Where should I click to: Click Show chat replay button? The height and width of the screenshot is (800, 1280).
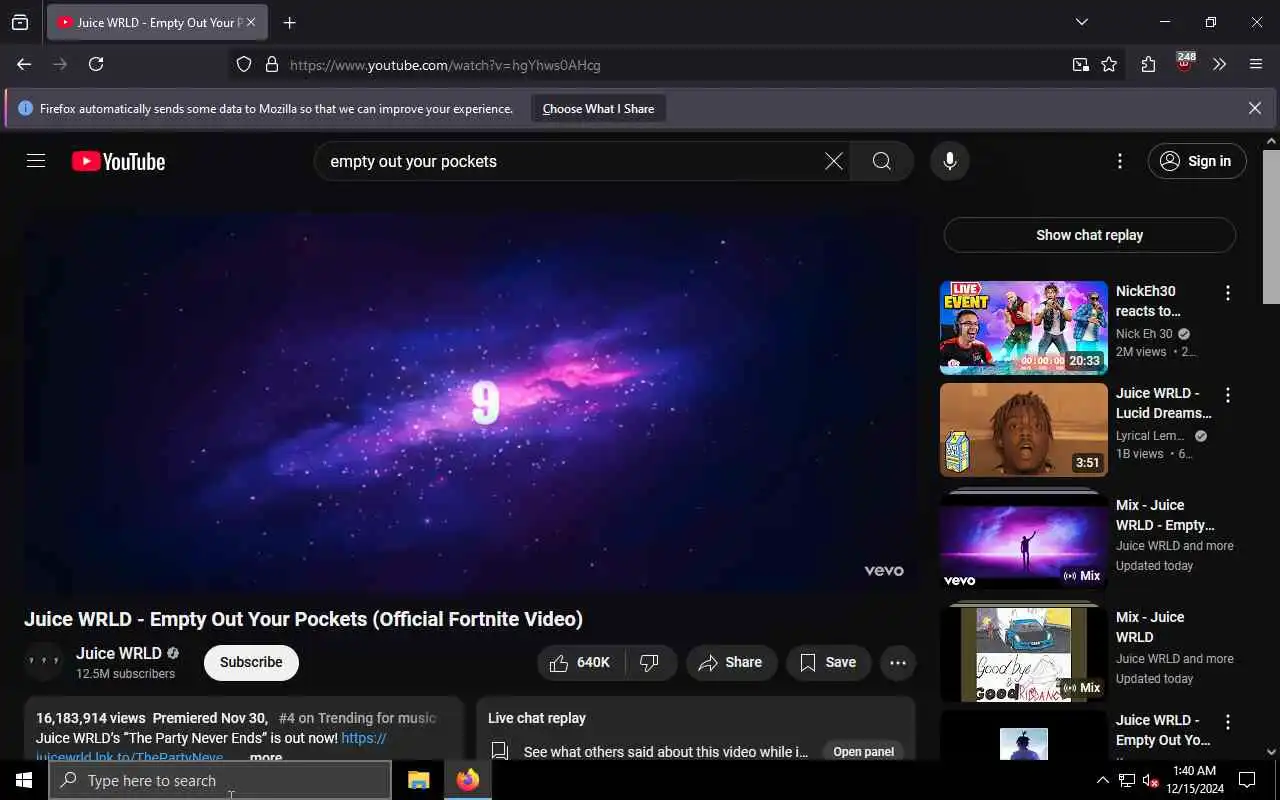pyautogui.click(x=1089, y=235)
